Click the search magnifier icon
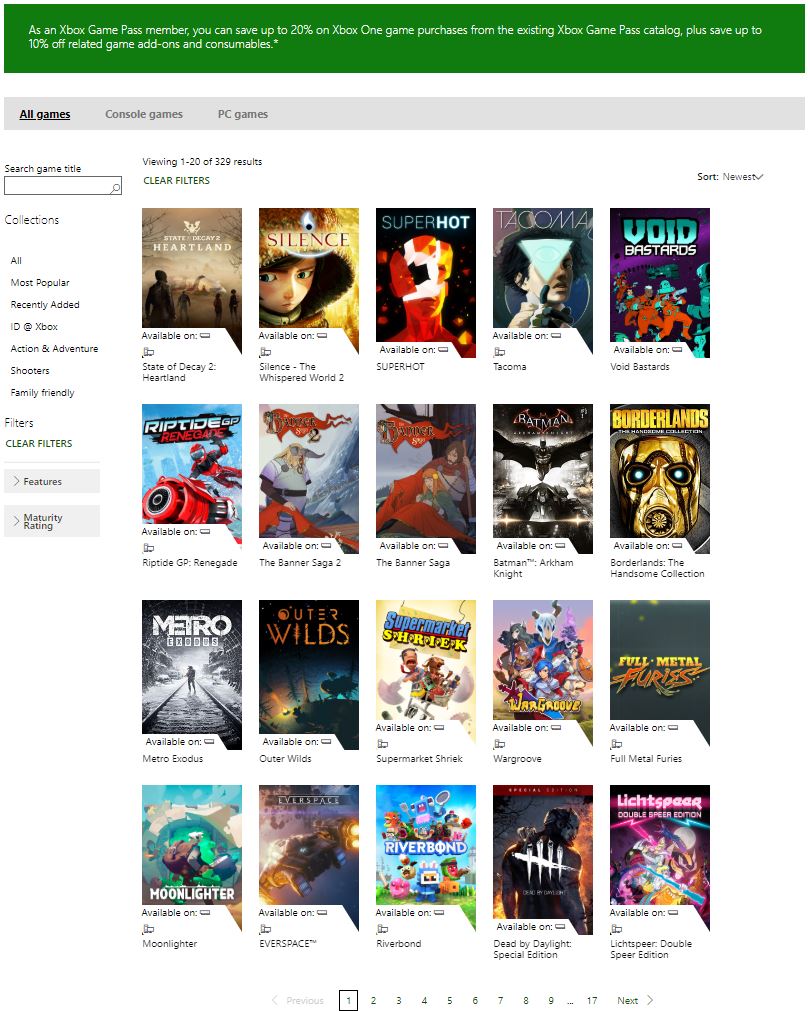 click(115, 188)
